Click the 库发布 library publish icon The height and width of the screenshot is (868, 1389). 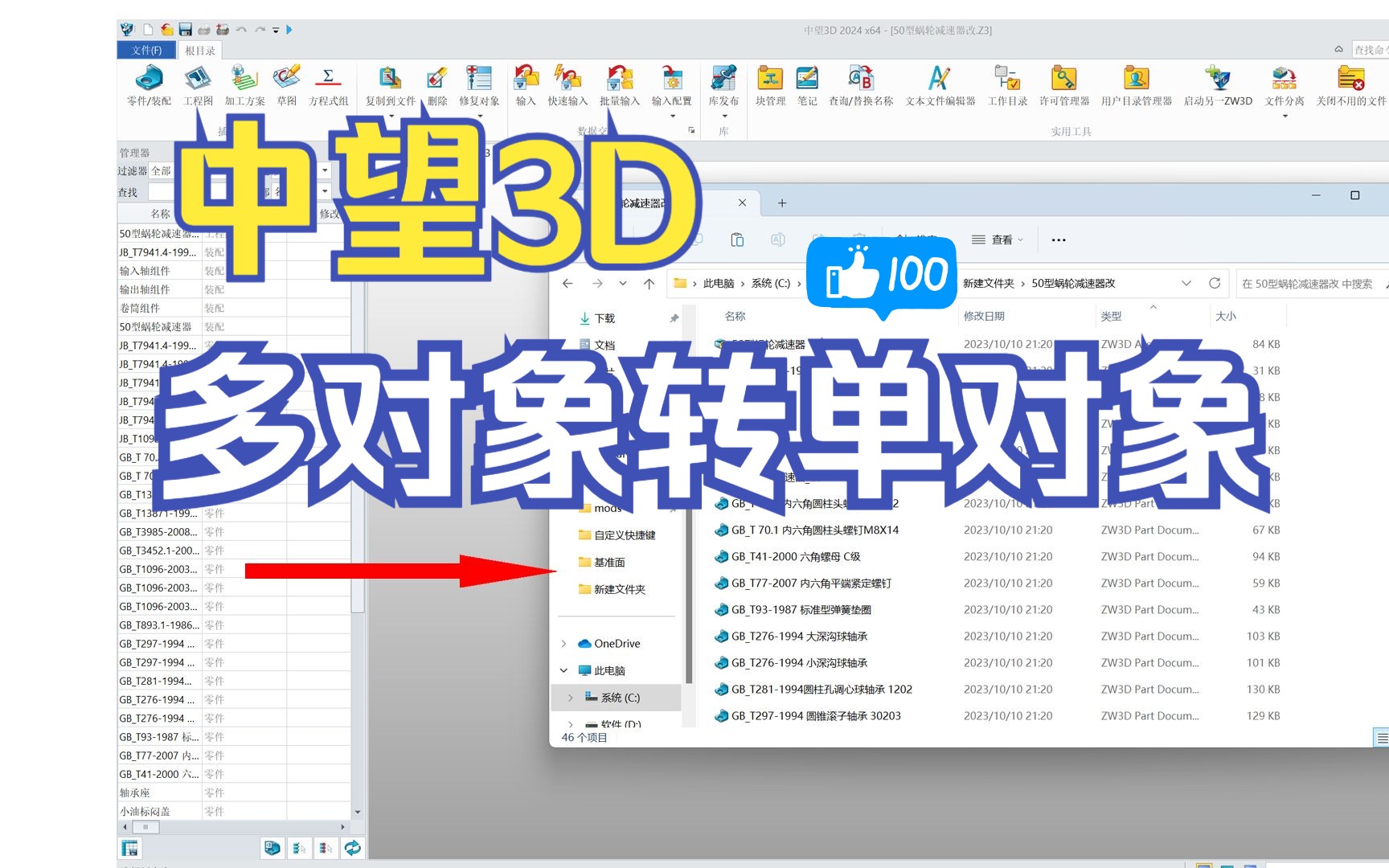tap(723, 85)
